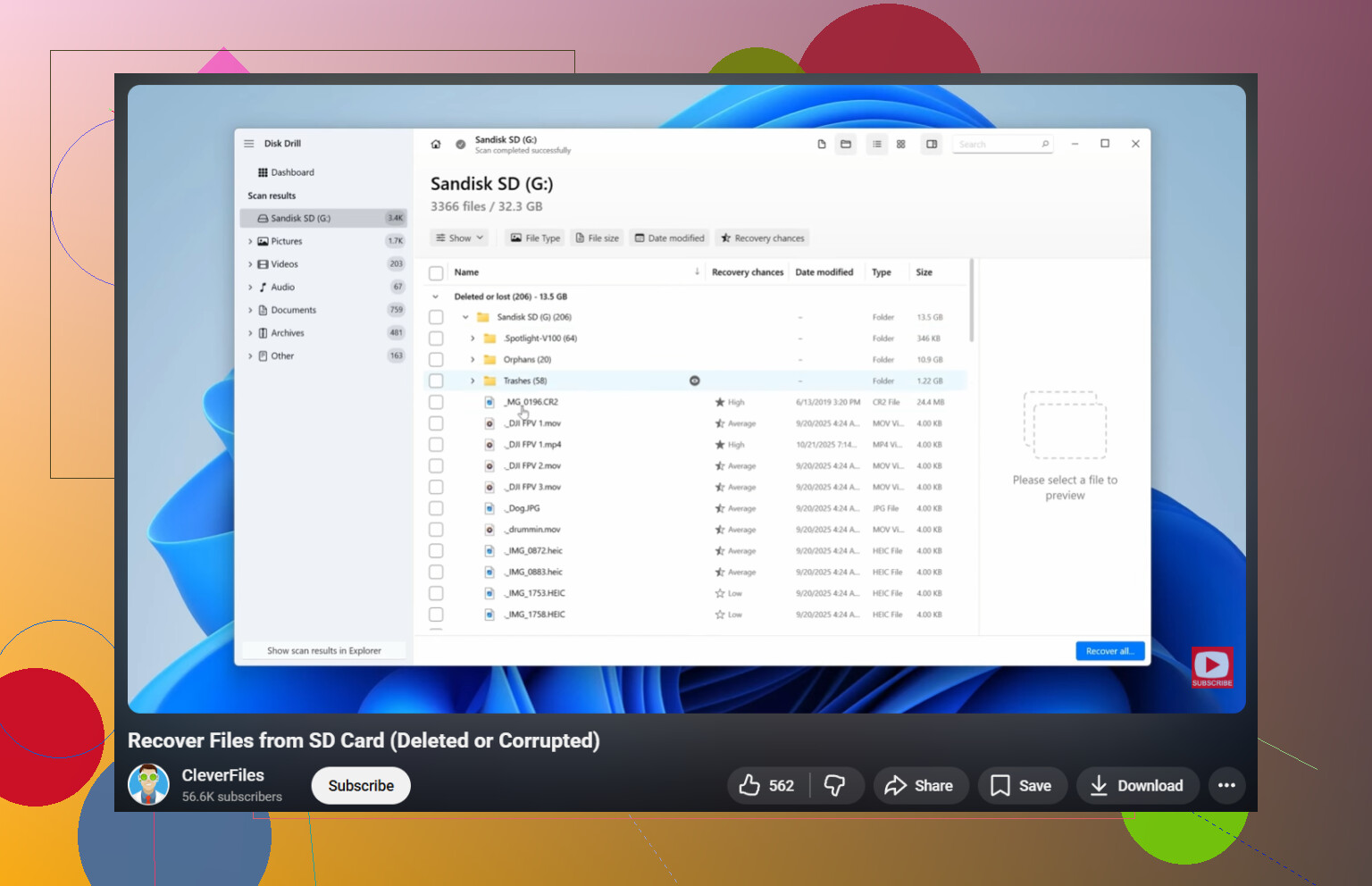
Task: Check the Orphans (20) folder checkbox
Action: (436, 360)
